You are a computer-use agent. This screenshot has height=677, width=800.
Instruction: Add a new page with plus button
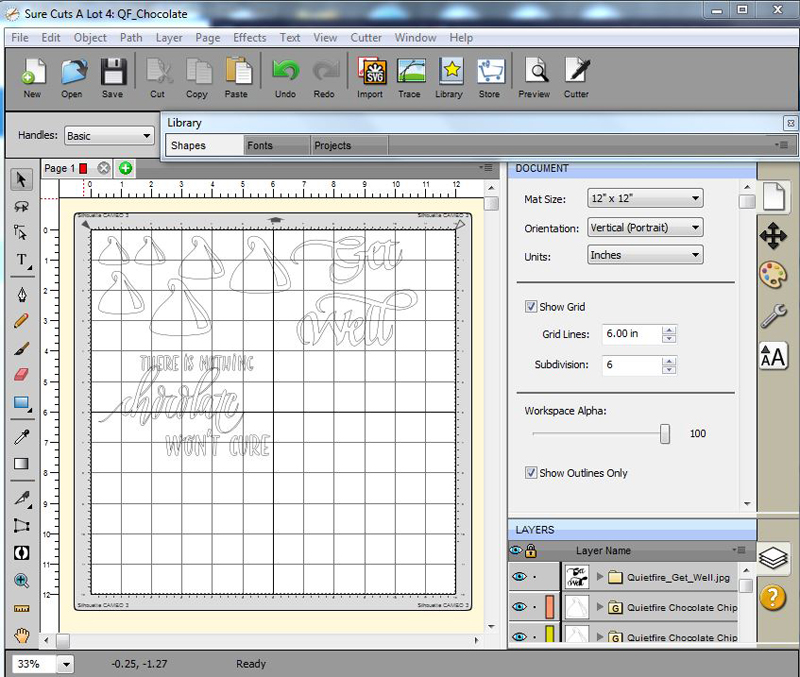pos(125,168)
